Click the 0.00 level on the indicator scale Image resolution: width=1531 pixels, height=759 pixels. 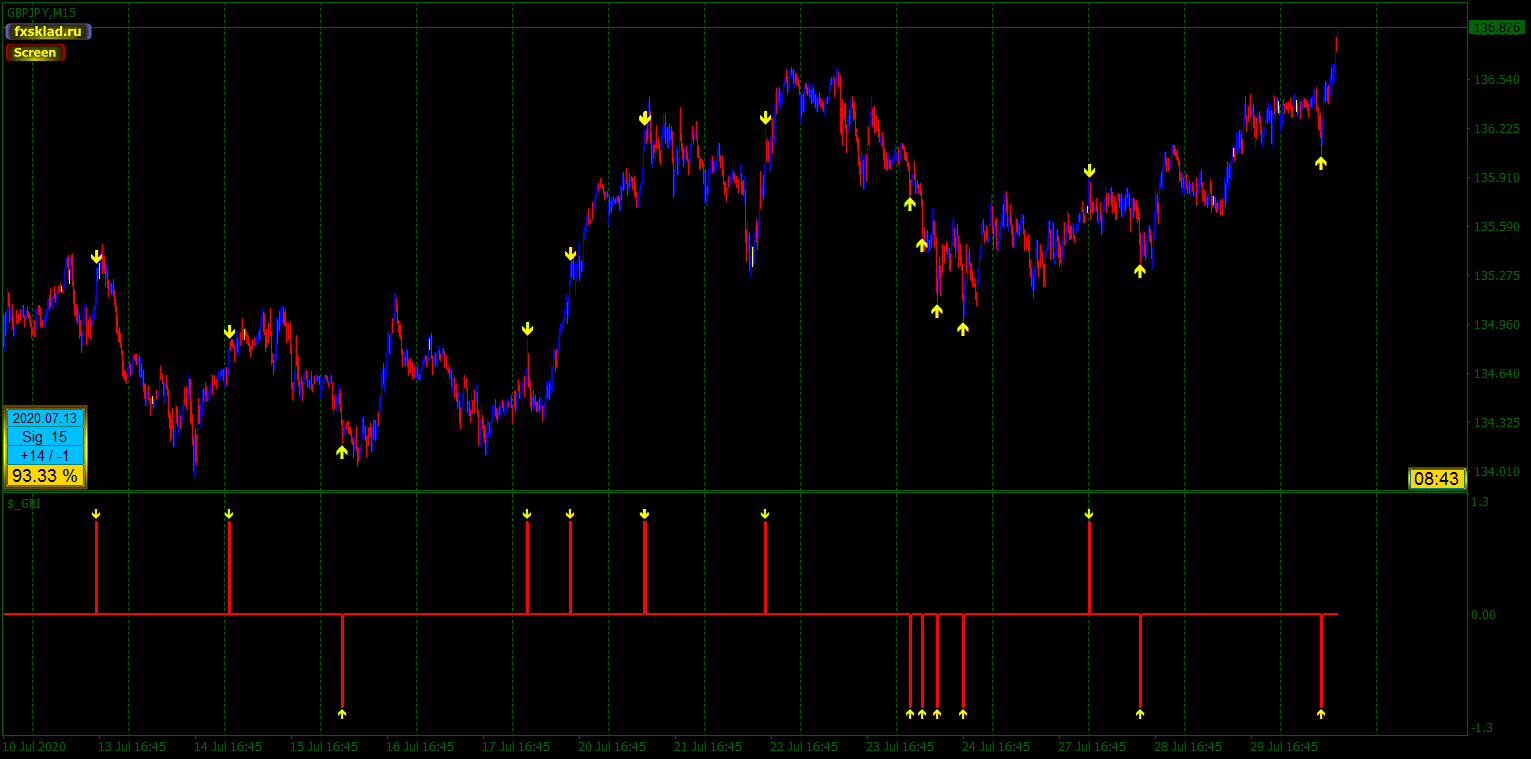pos(1483,614)
